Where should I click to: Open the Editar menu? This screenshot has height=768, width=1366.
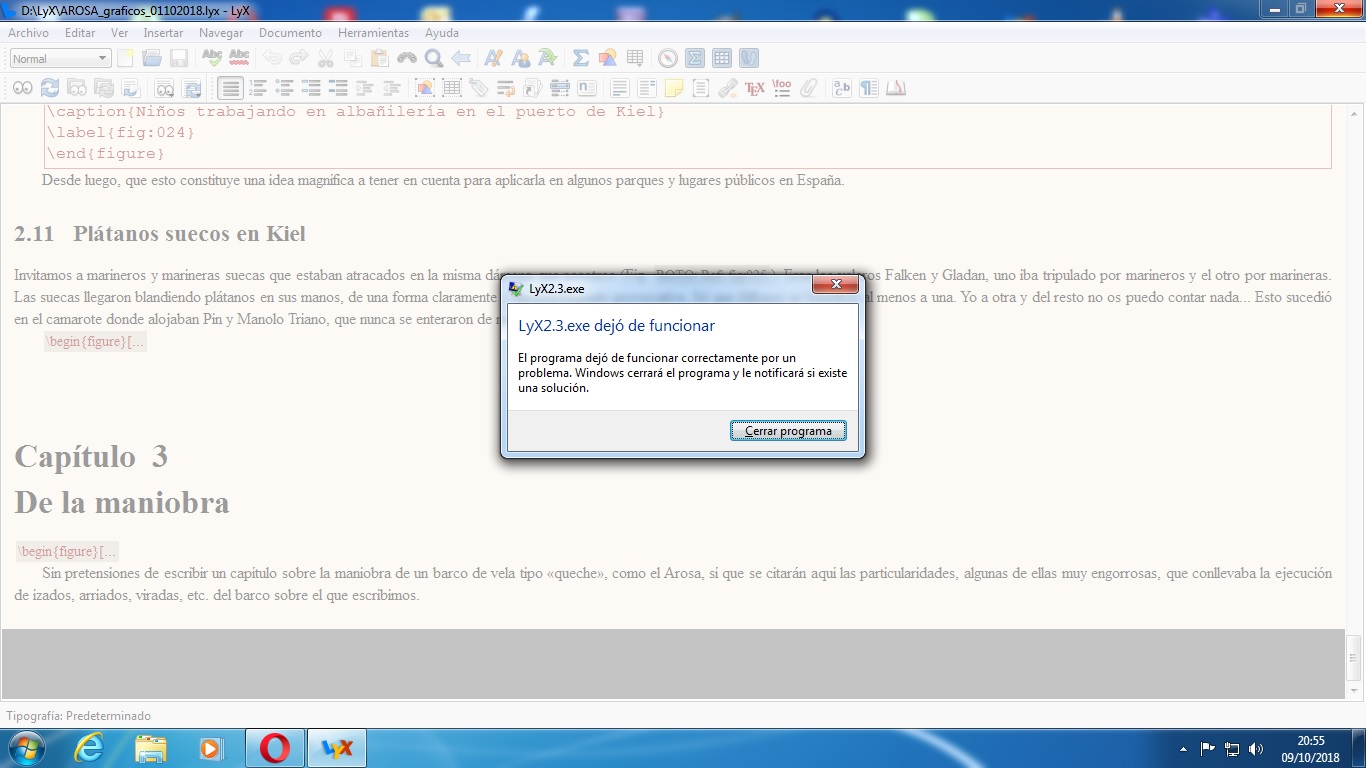[80, 33]
